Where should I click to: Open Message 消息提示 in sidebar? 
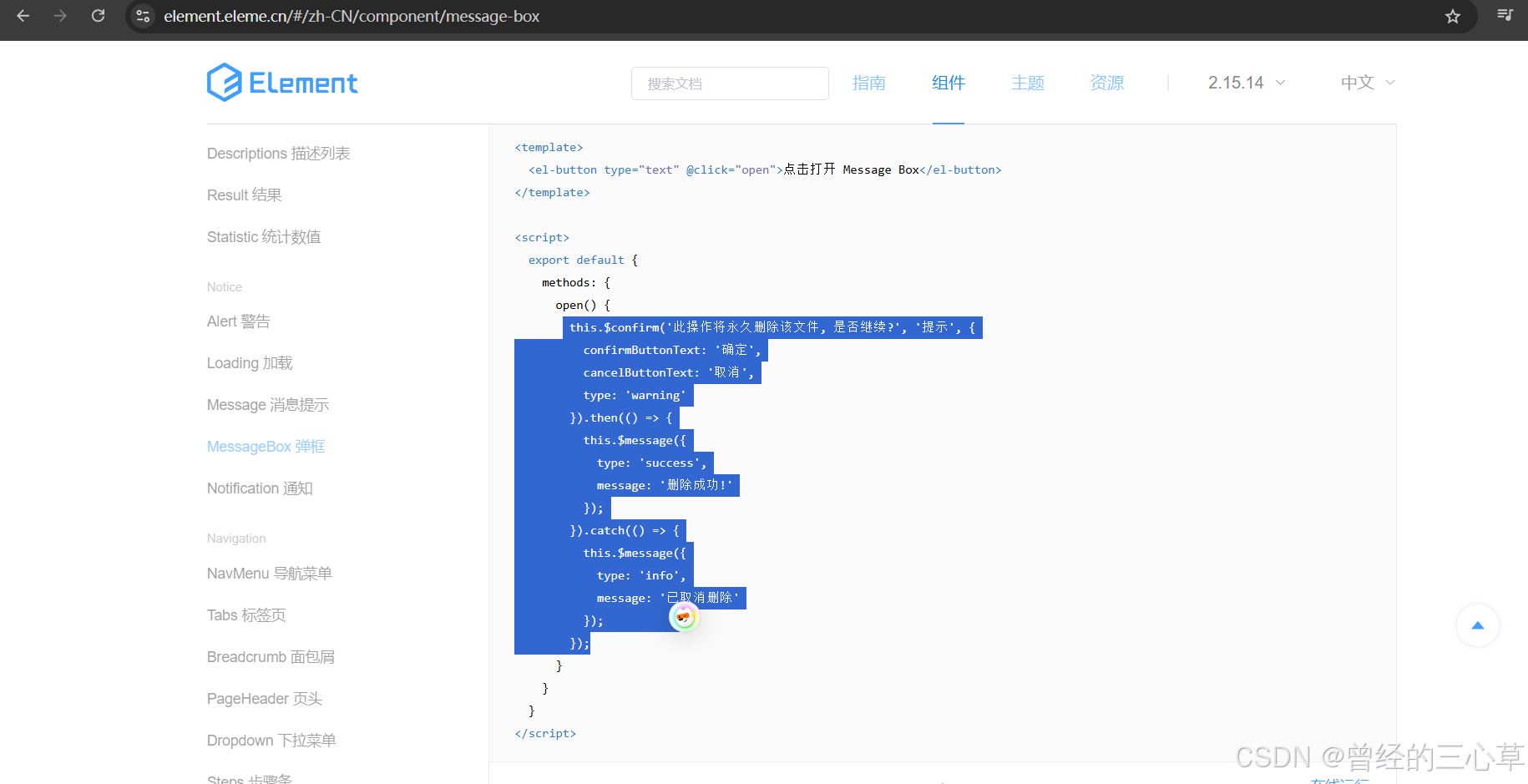click(x=268, y=405)
